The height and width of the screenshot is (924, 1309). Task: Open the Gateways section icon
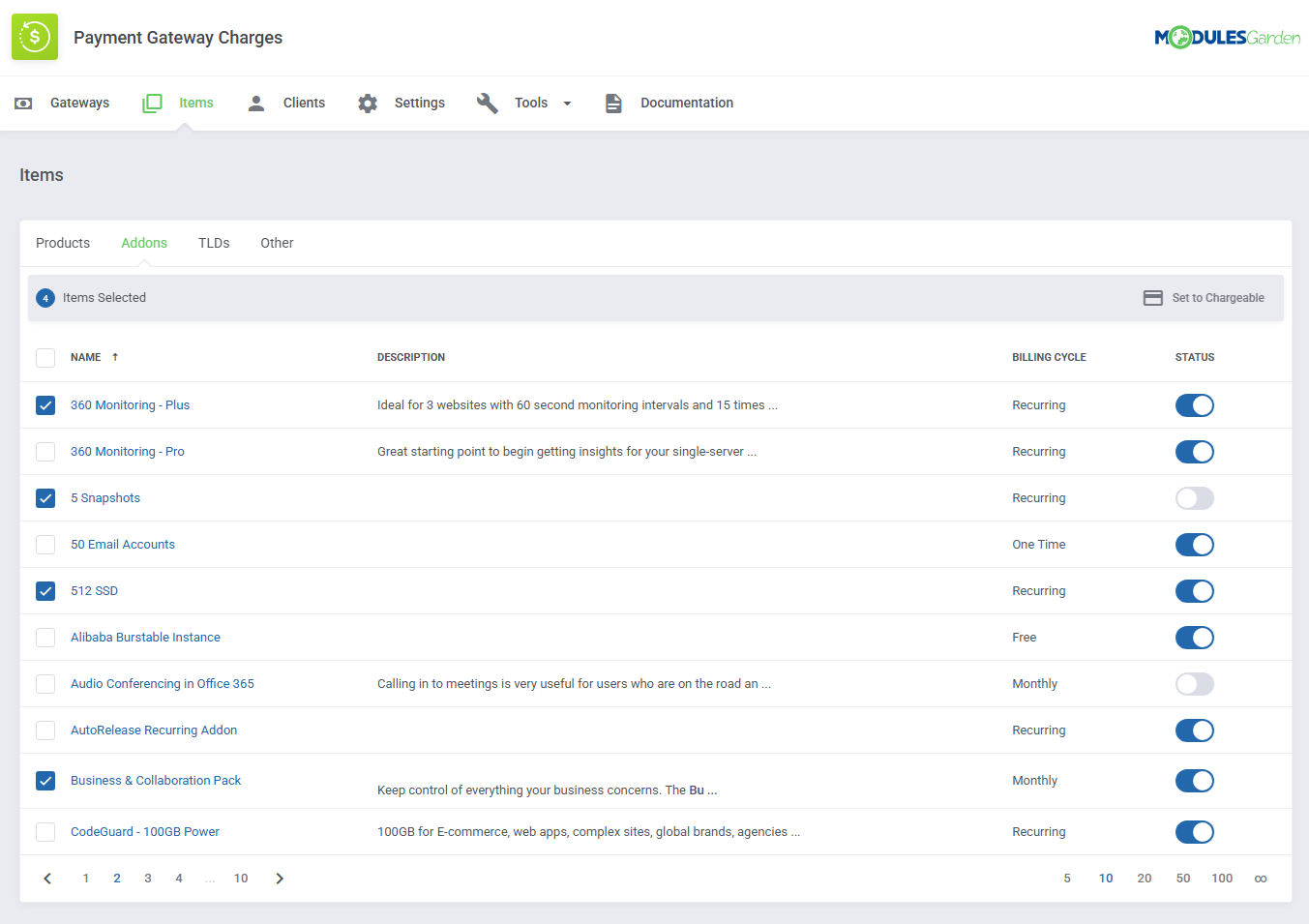coord(23,103)
